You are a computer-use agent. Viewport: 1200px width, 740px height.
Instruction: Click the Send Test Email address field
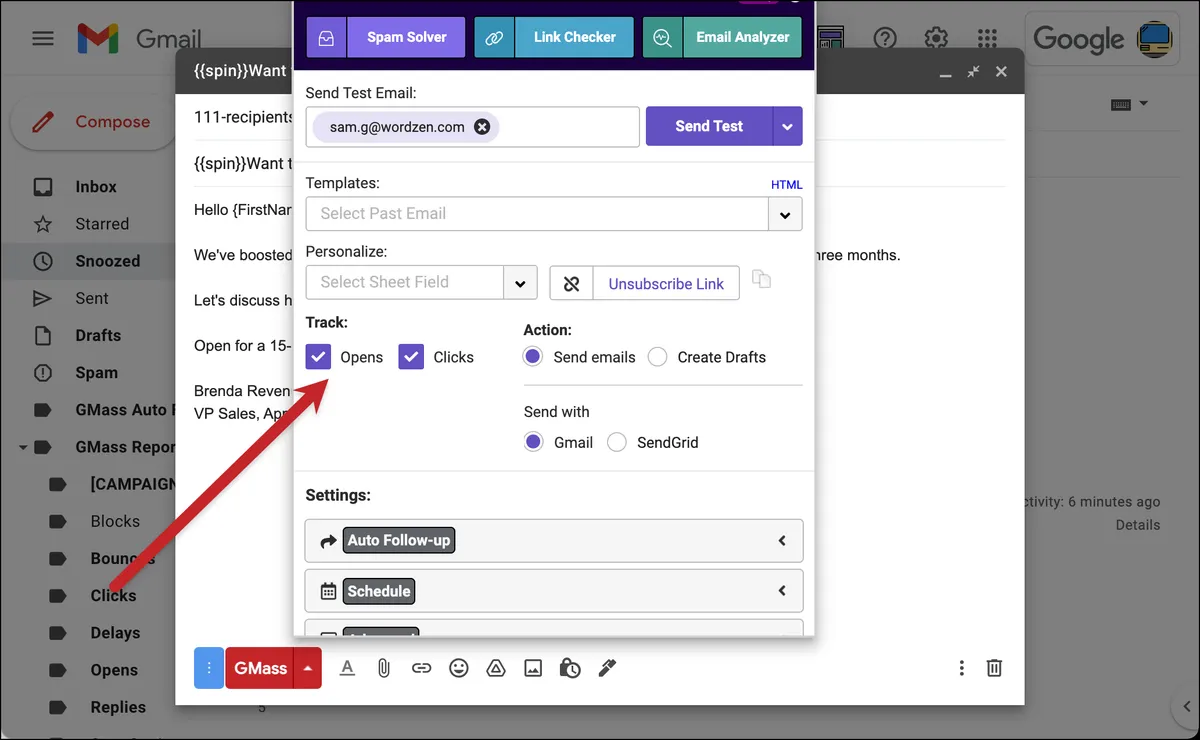(x=472, y=127)
